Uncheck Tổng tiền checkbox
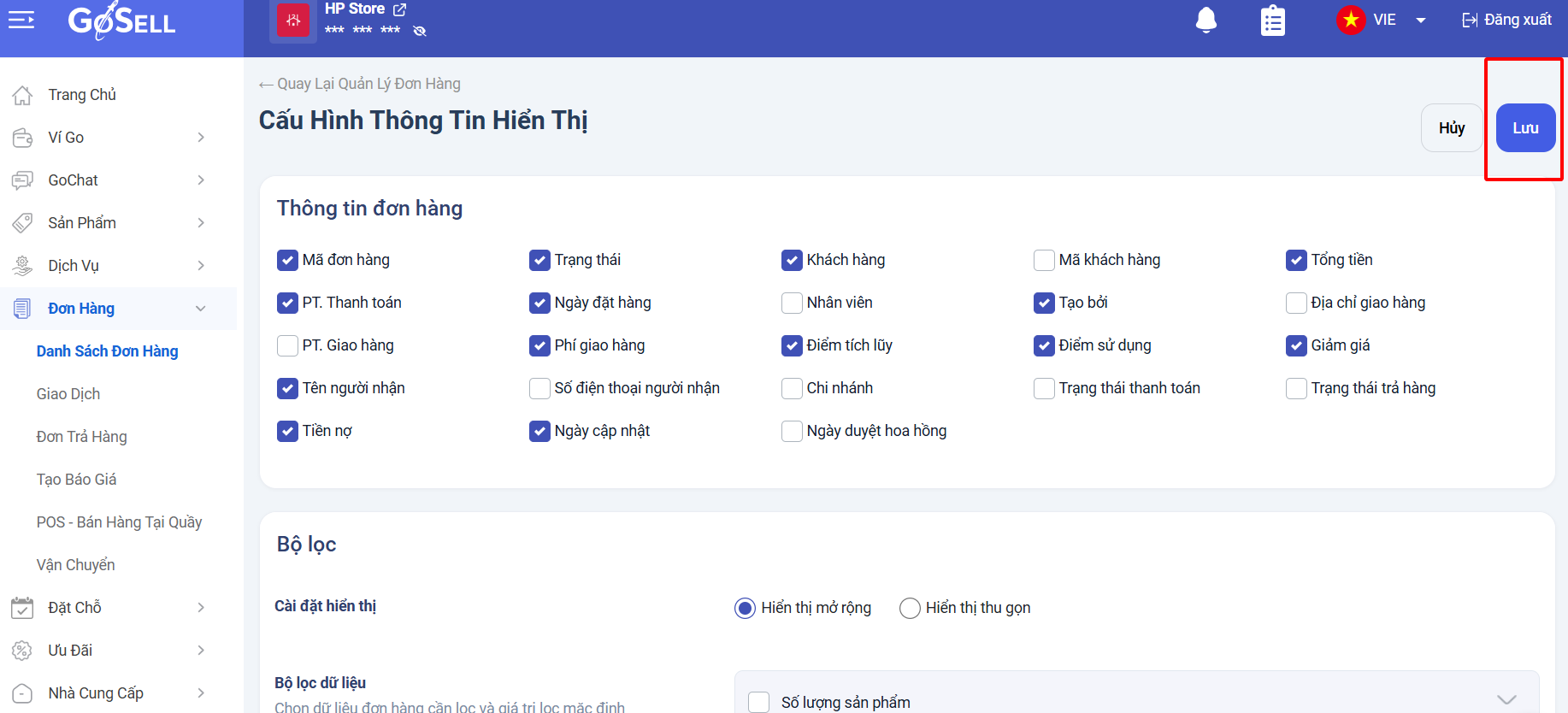This screenshot has width=1568, height=713. (x=1296, y=260)
